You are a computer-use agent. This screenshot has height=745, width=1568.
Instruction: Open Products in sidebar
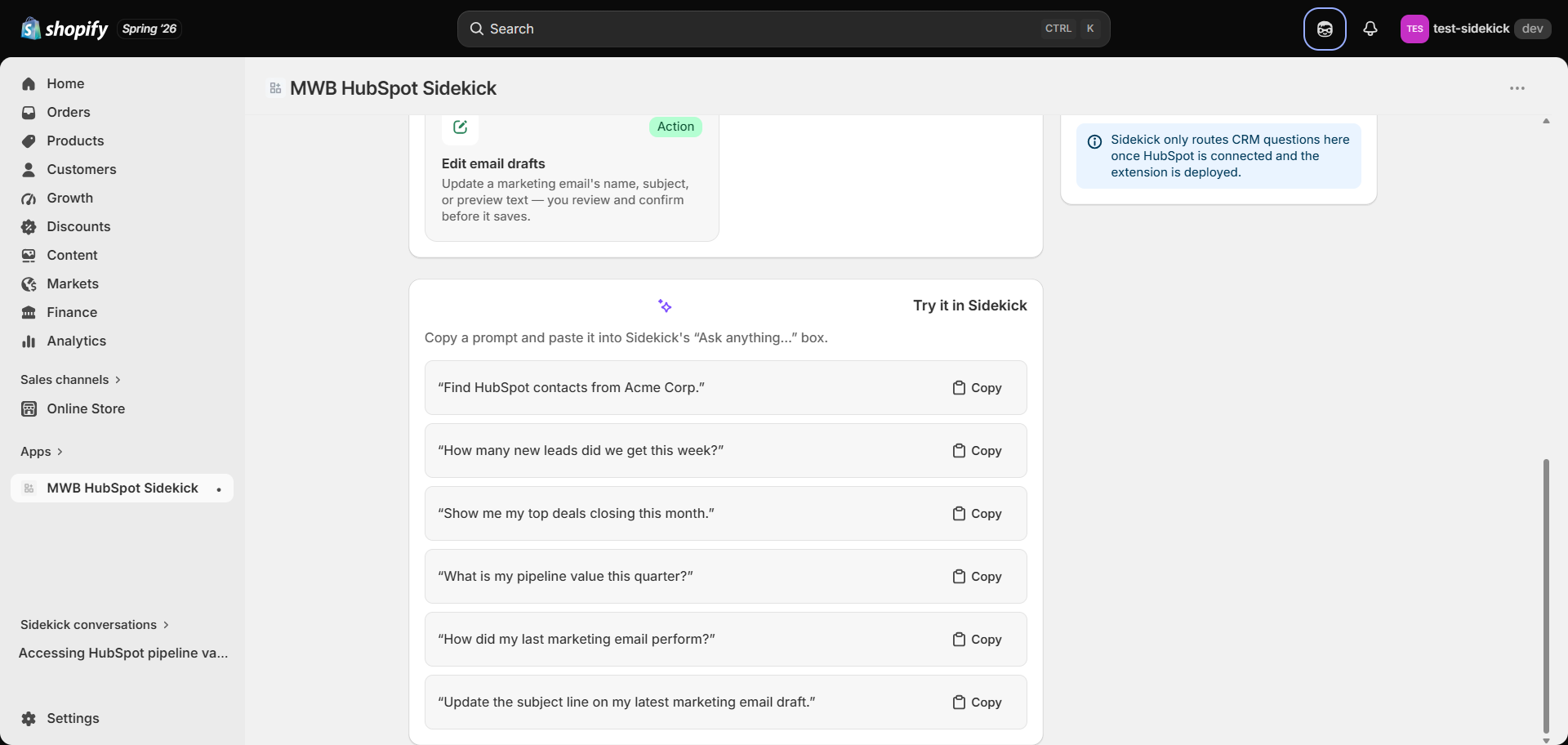[122, 141]
